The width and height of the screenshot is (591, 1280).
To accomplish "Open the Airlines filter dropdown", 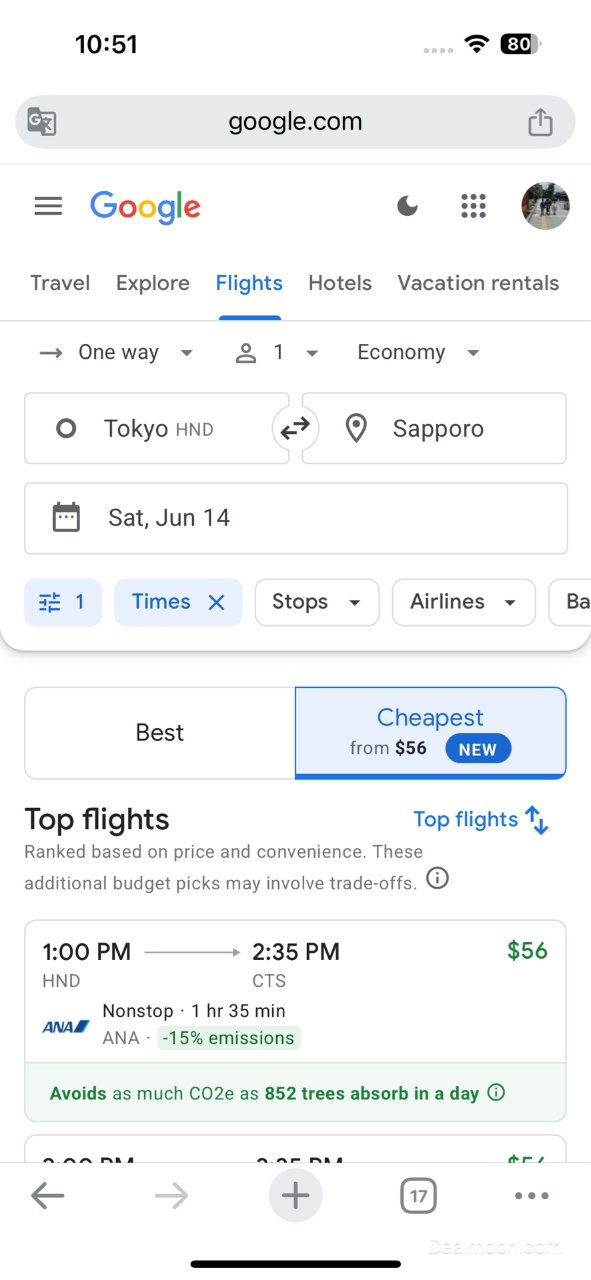I will click(x=463, y=602).
